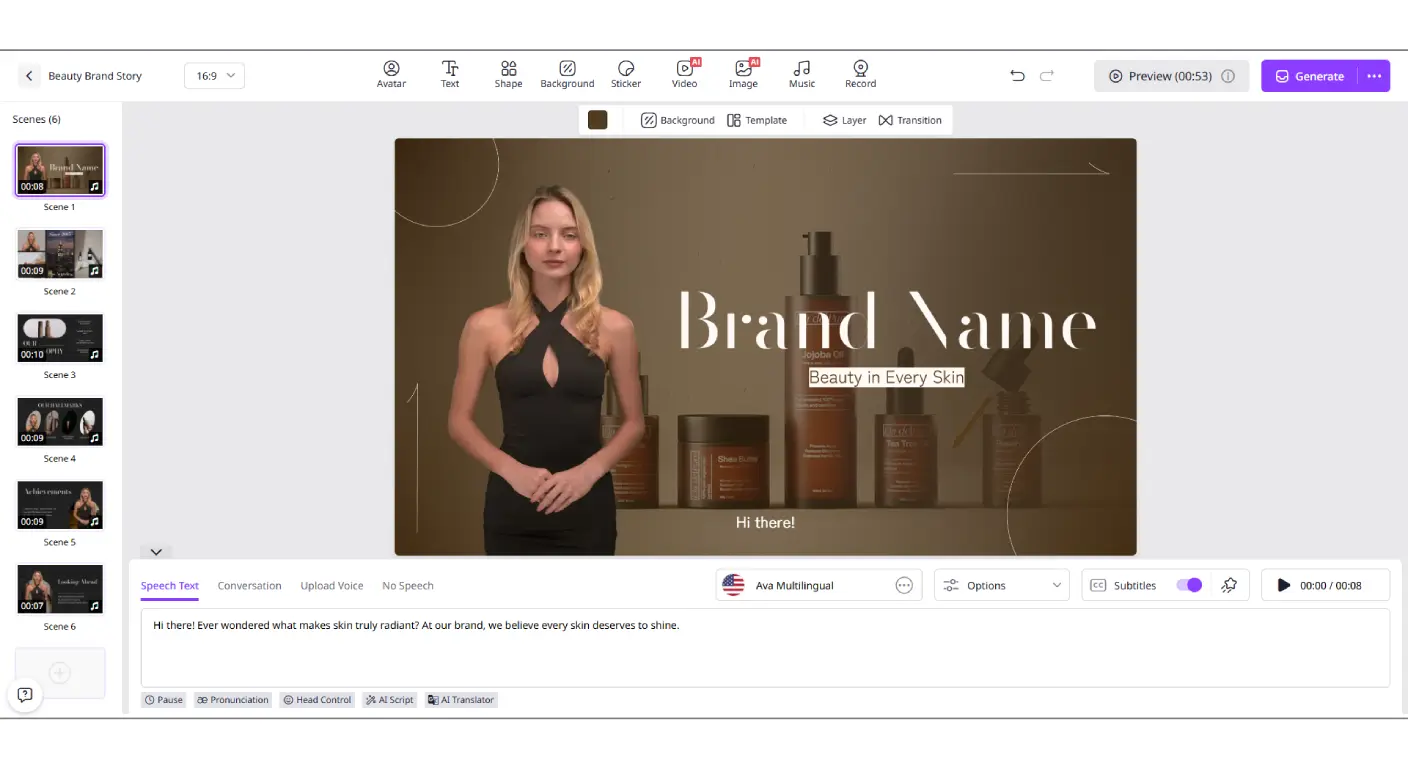Switch to the Upload Voice tab
Screen dimensions: 1408x768
(x=331, y=586)
